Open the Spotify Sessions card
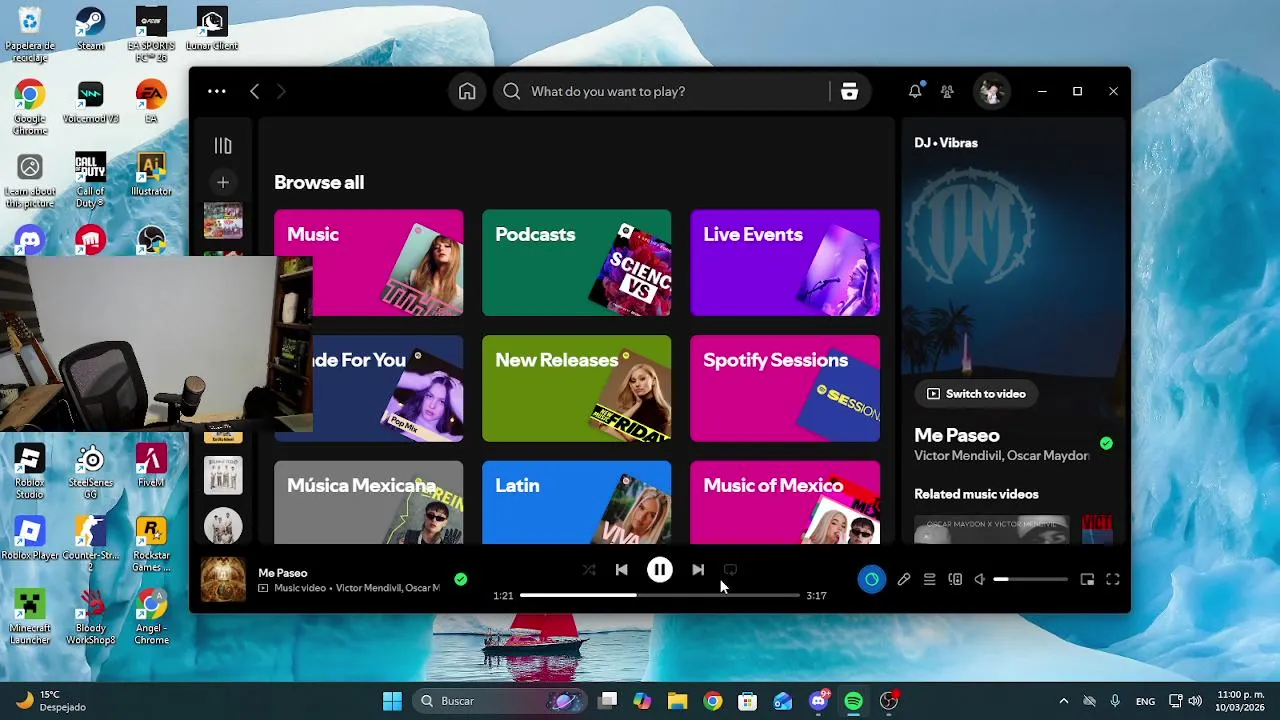The width and height of the screenshot is (1280, 720). 785,388
